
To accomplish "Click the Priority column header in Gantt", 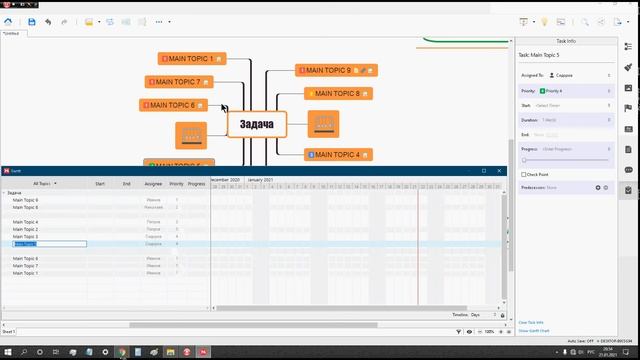I will [176, 184].
